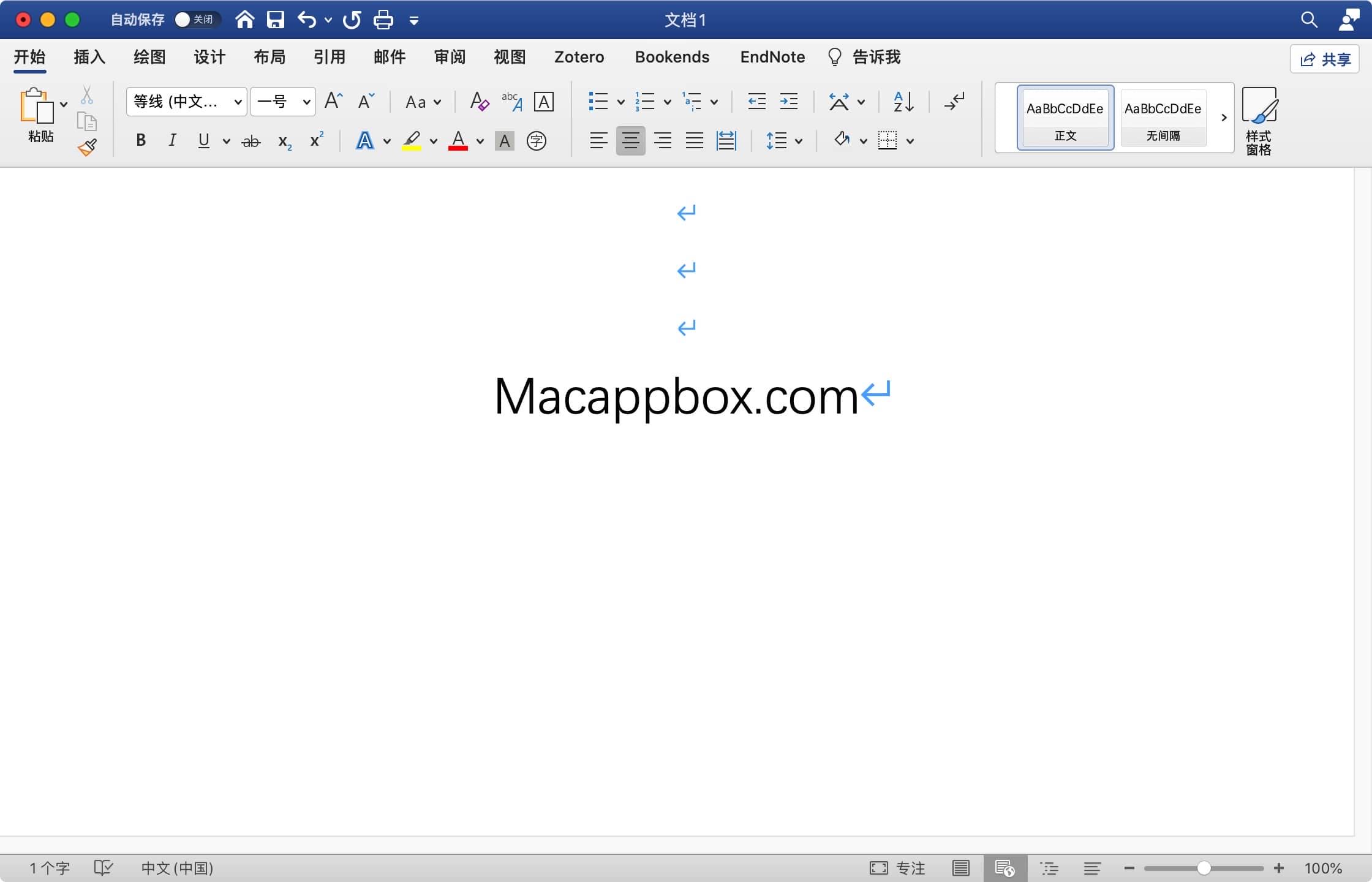Select the superscript icon
The width and height of the screenshot is (1372, 882).
315,140
